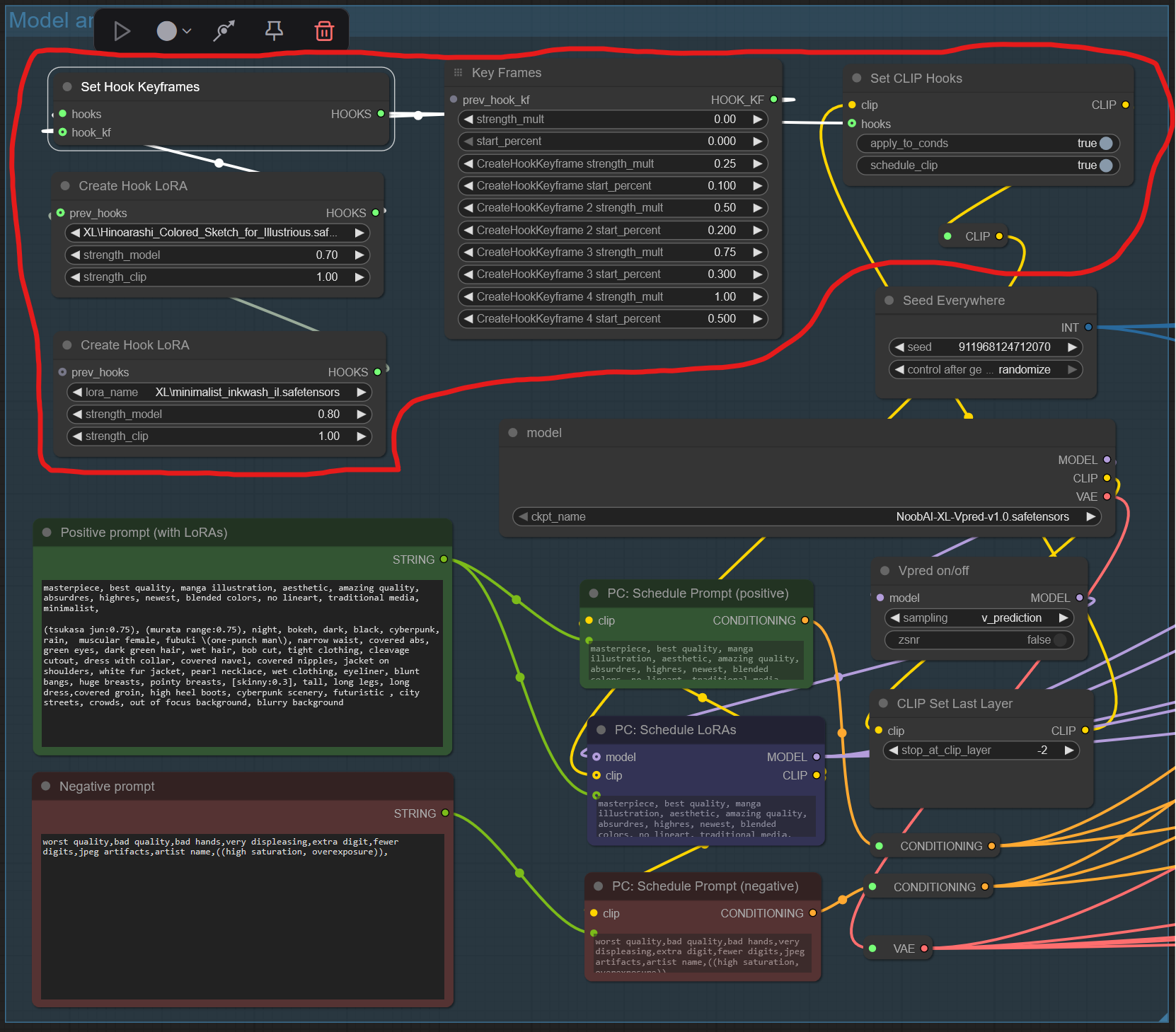1176x1032 pixels.
Task: Open control after generate randomize combo
Action: click(x=986, y=370)
